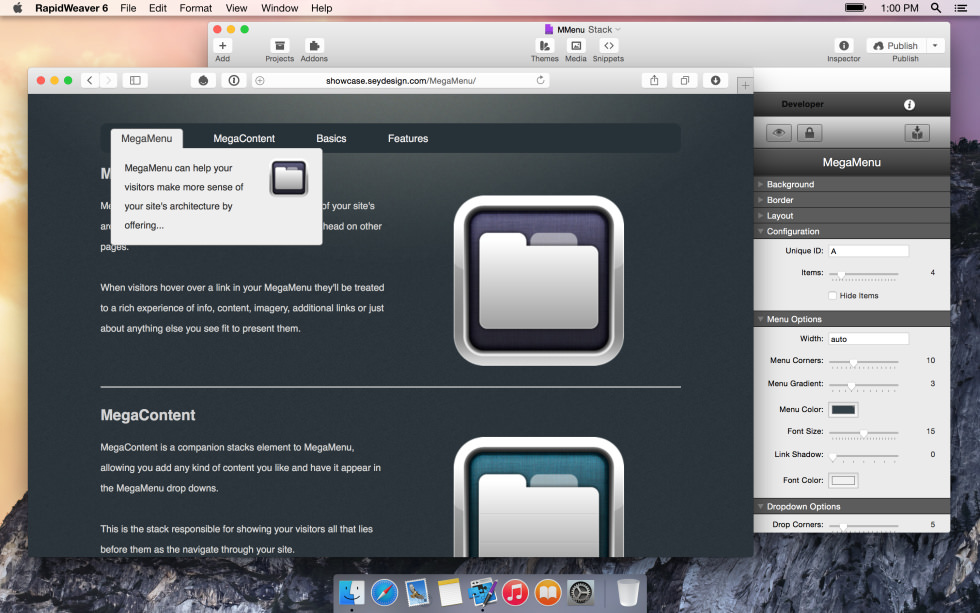Click the Link Shadow slider
This screenshot has height=613, width=980.
click(864, 456)
